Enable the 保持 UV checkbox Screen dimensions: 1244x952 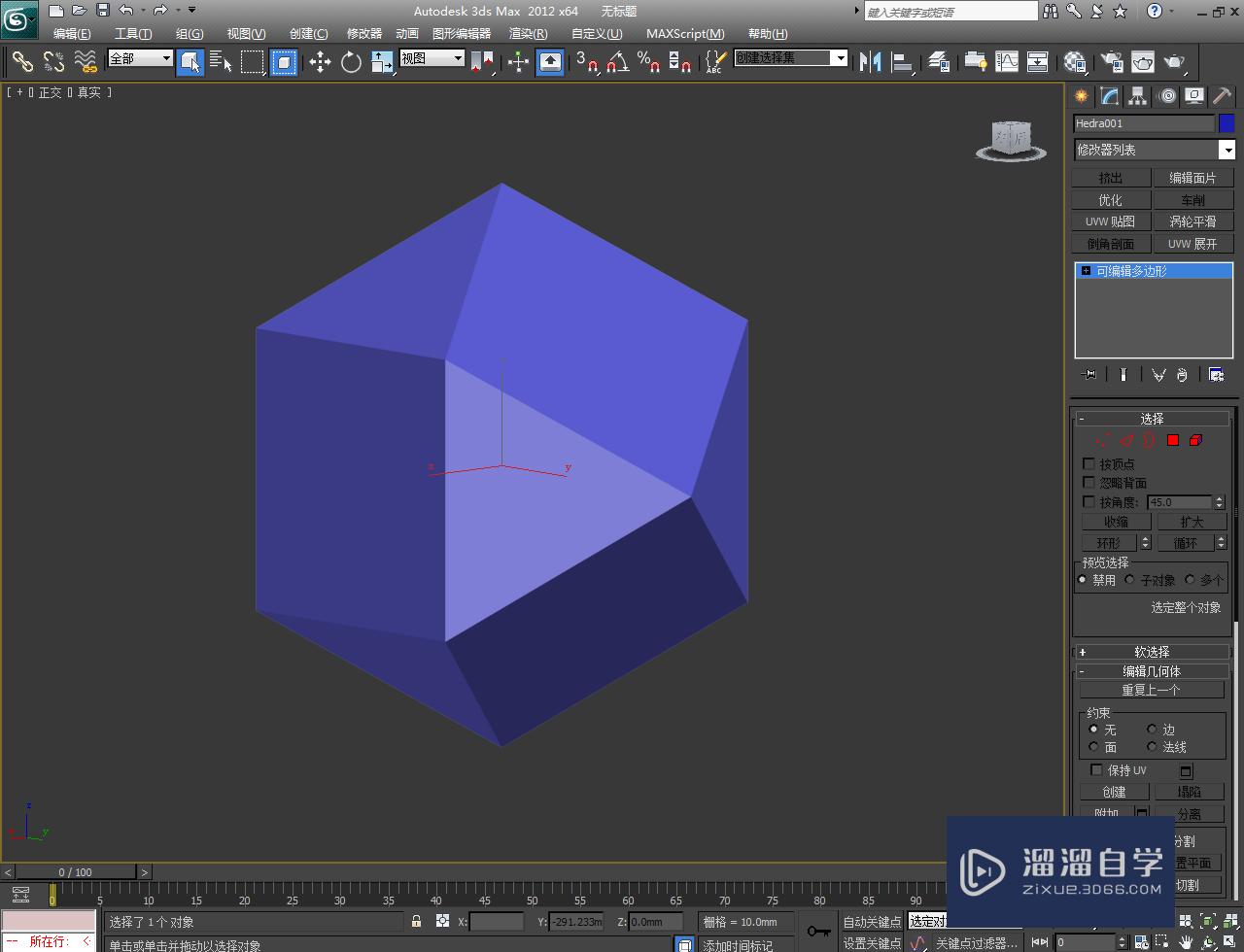(x=1096, y=770)
